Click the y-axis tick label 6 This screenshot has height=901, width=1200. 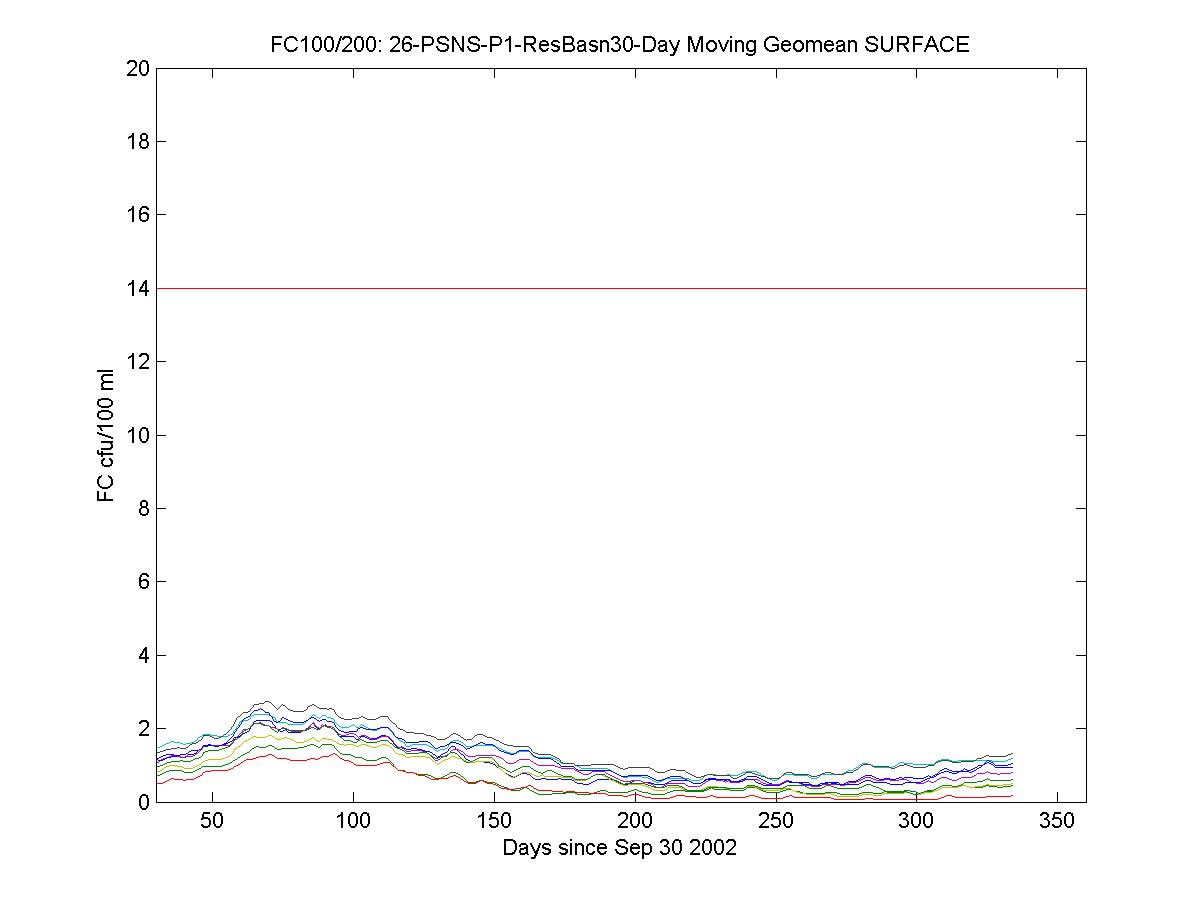tap(144, 582)
